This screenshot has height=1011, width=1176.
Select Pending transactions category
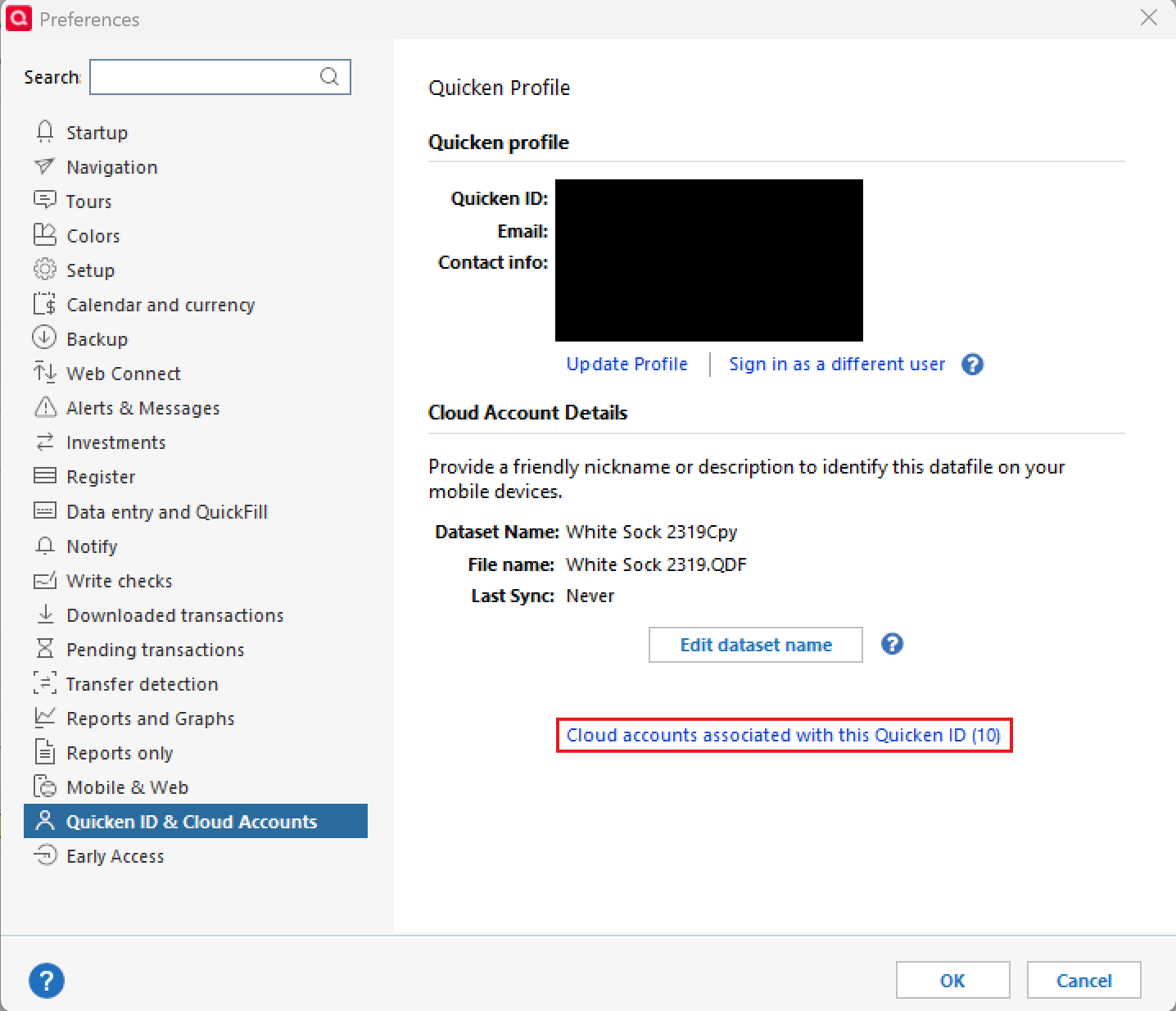click(x=156, y=650)
